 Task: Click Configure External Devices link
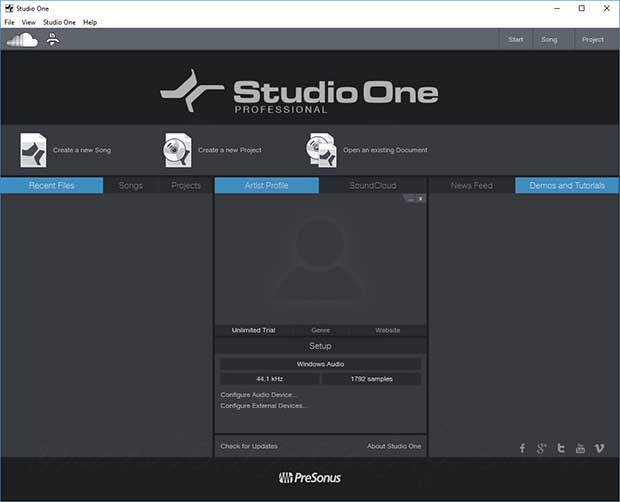[264, 406]
